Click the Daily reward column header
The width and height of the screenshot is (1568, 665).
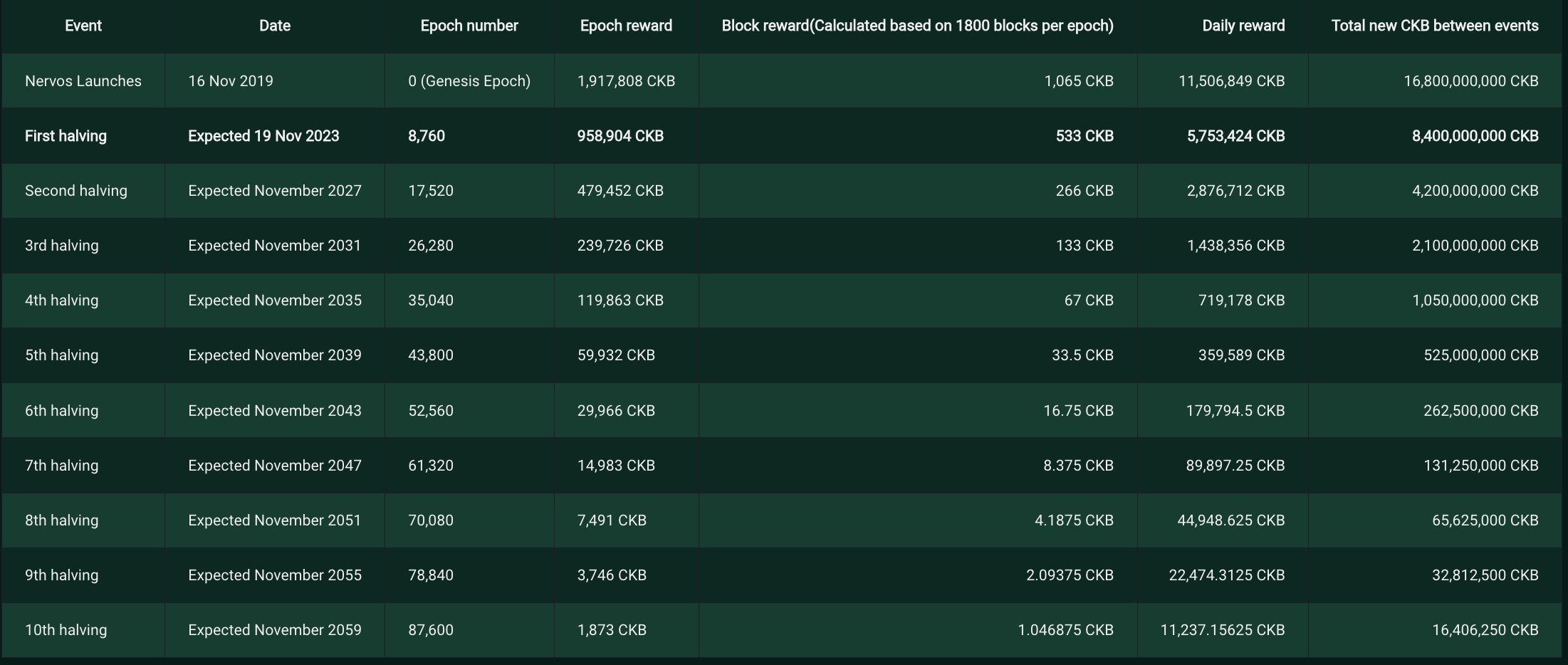pyautogui.click(x=1243, y=26)
